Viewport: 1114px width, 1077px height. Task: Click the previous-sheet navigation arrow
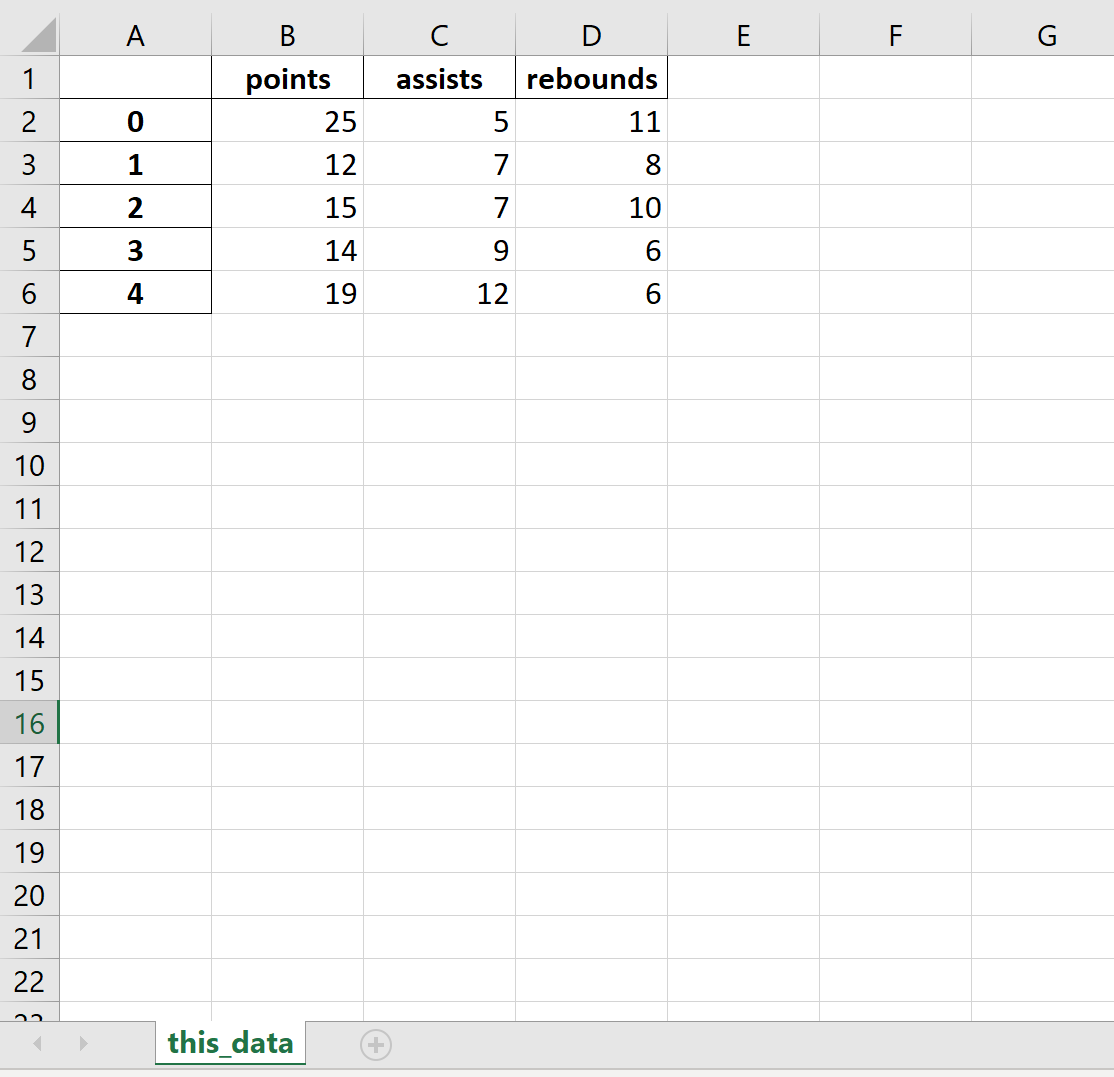tap(36, 1043)
